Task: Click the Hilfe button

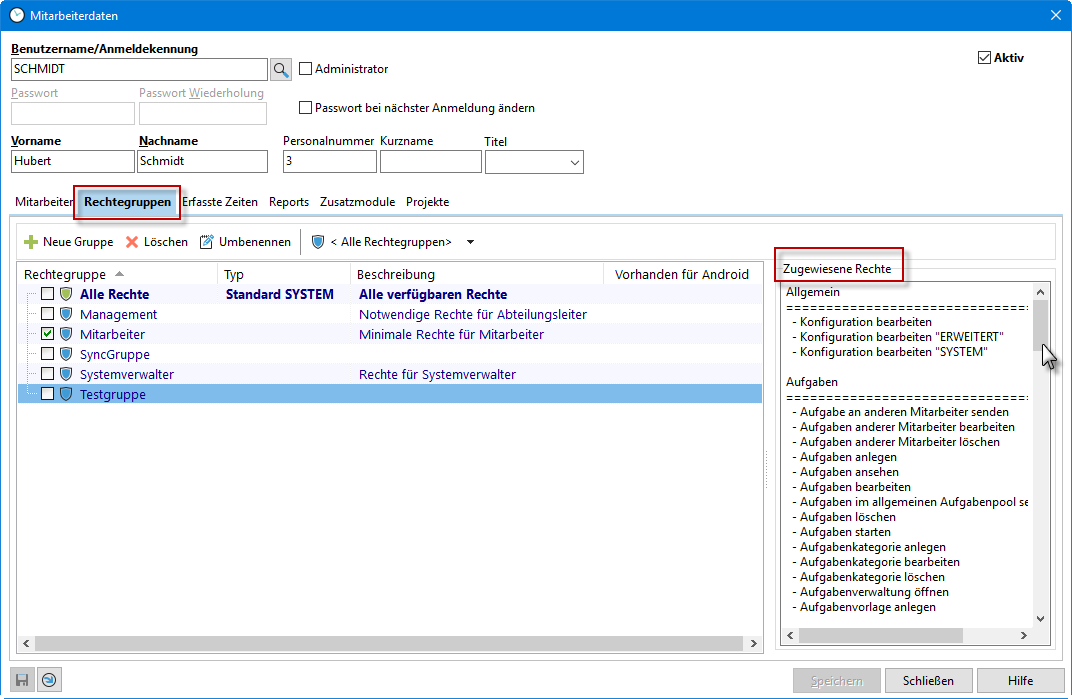Action: click(x=1020, y=681)
